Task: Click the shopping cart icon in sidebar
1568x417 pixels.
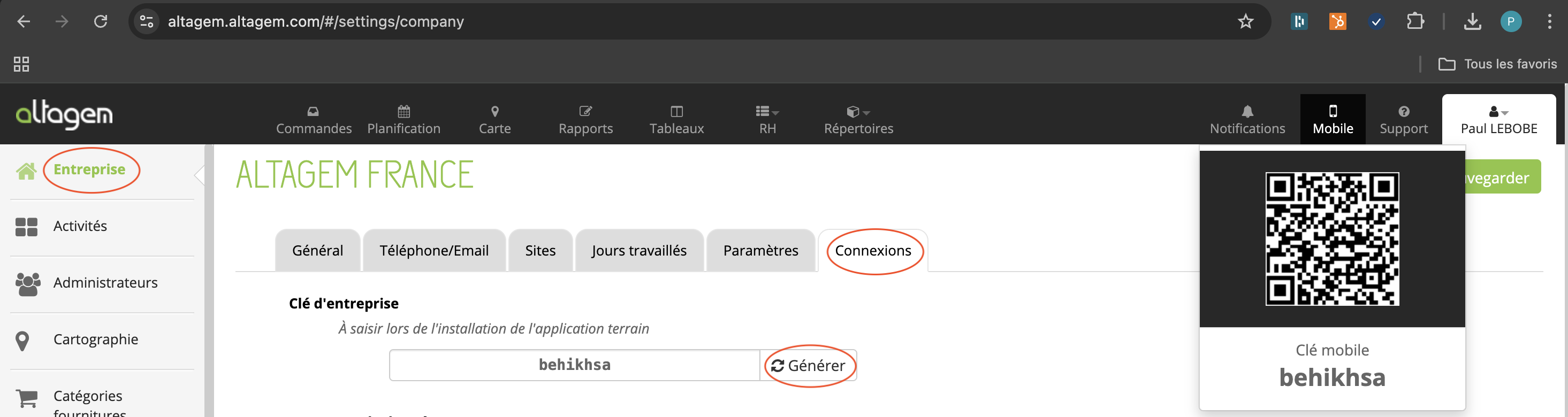Action: [26, 398]
